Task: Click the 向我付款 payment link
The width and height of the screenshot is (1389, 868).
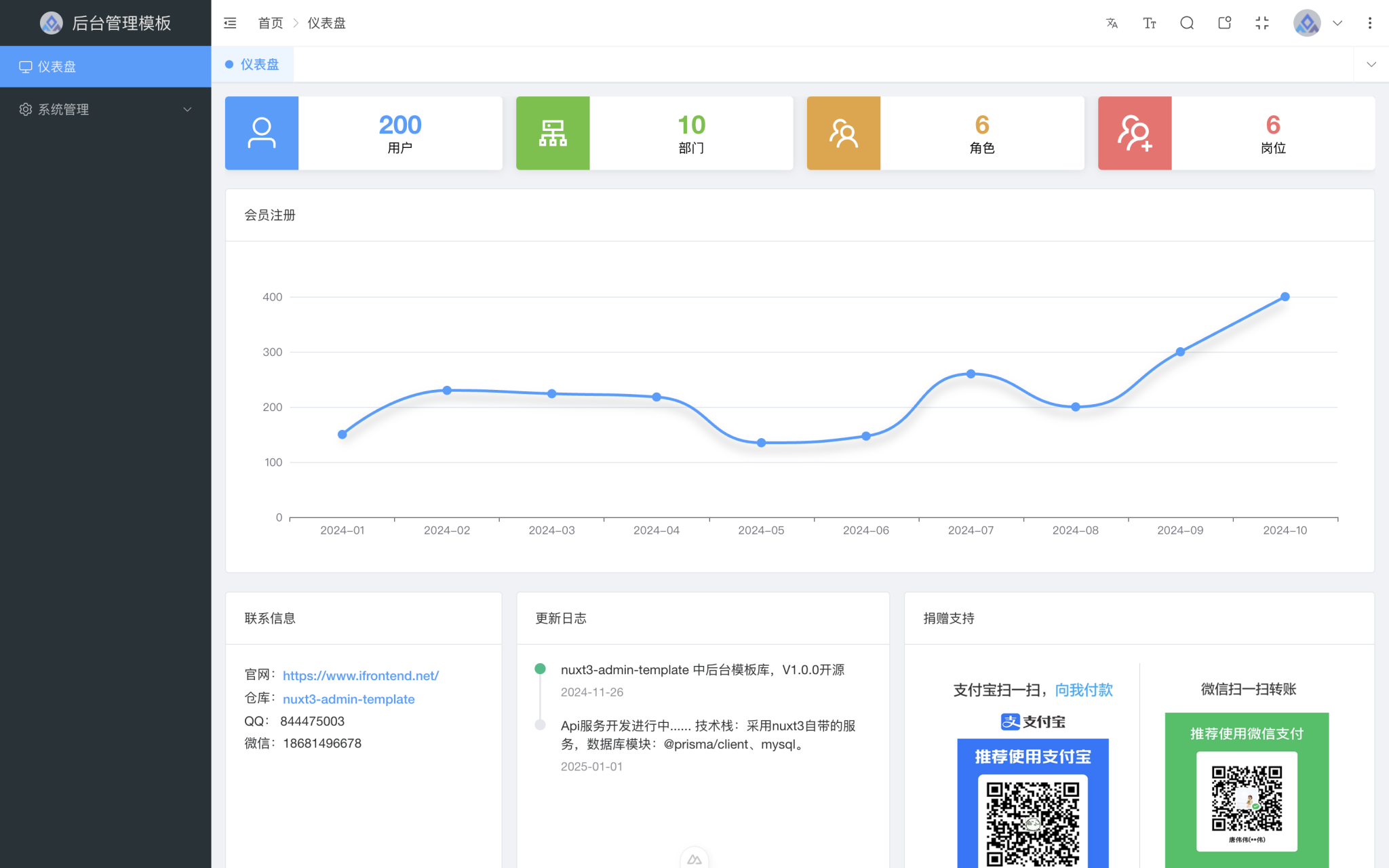Action: [1083, 690]
